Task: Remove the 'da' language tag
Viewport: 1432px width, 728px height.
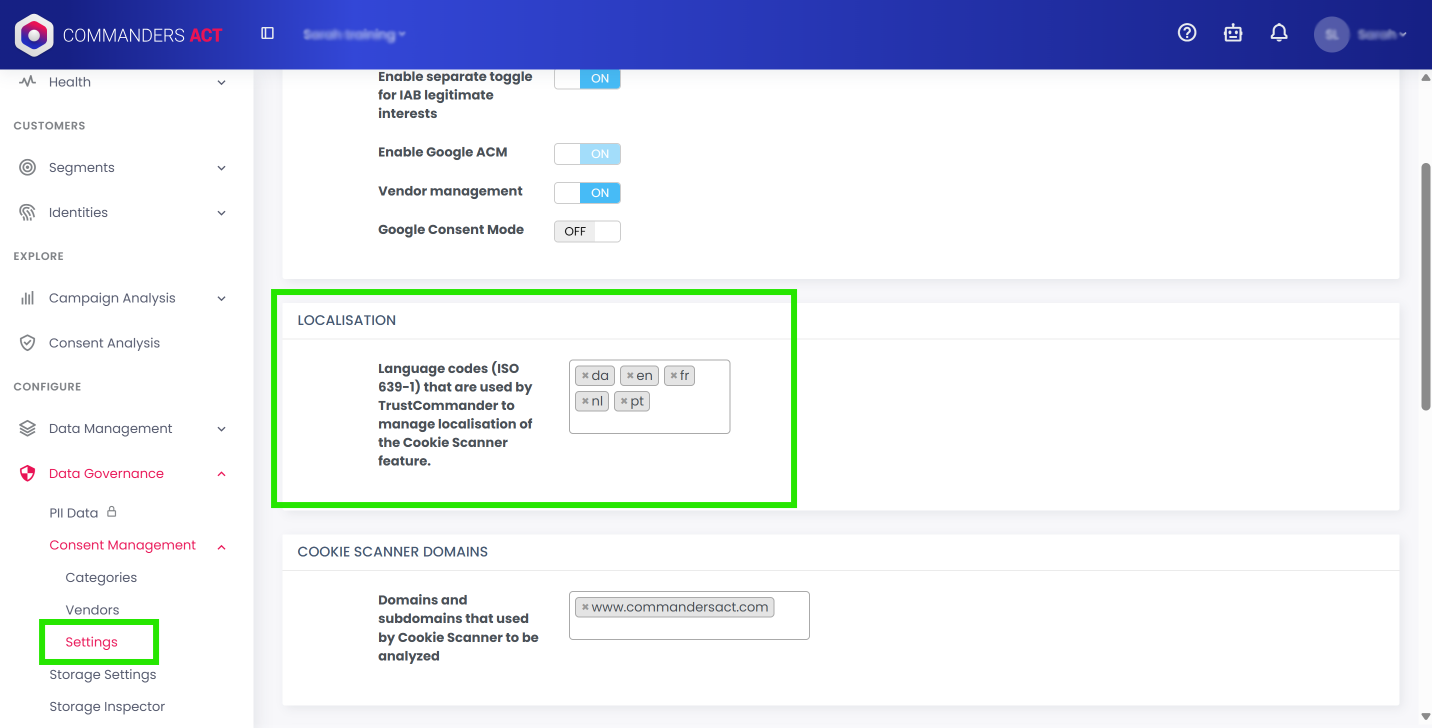Action: pyautogui.click(x=585, y=376)
